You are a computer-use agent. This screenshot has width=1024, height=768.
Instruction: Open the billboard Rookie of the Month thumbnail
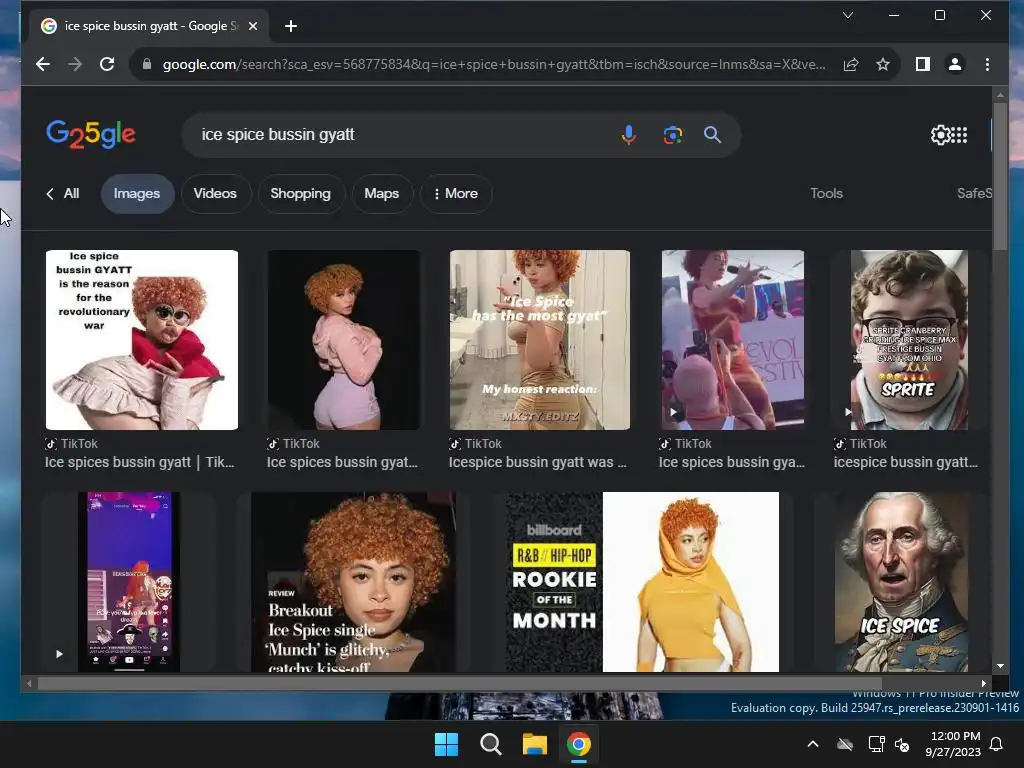point(642,581)
